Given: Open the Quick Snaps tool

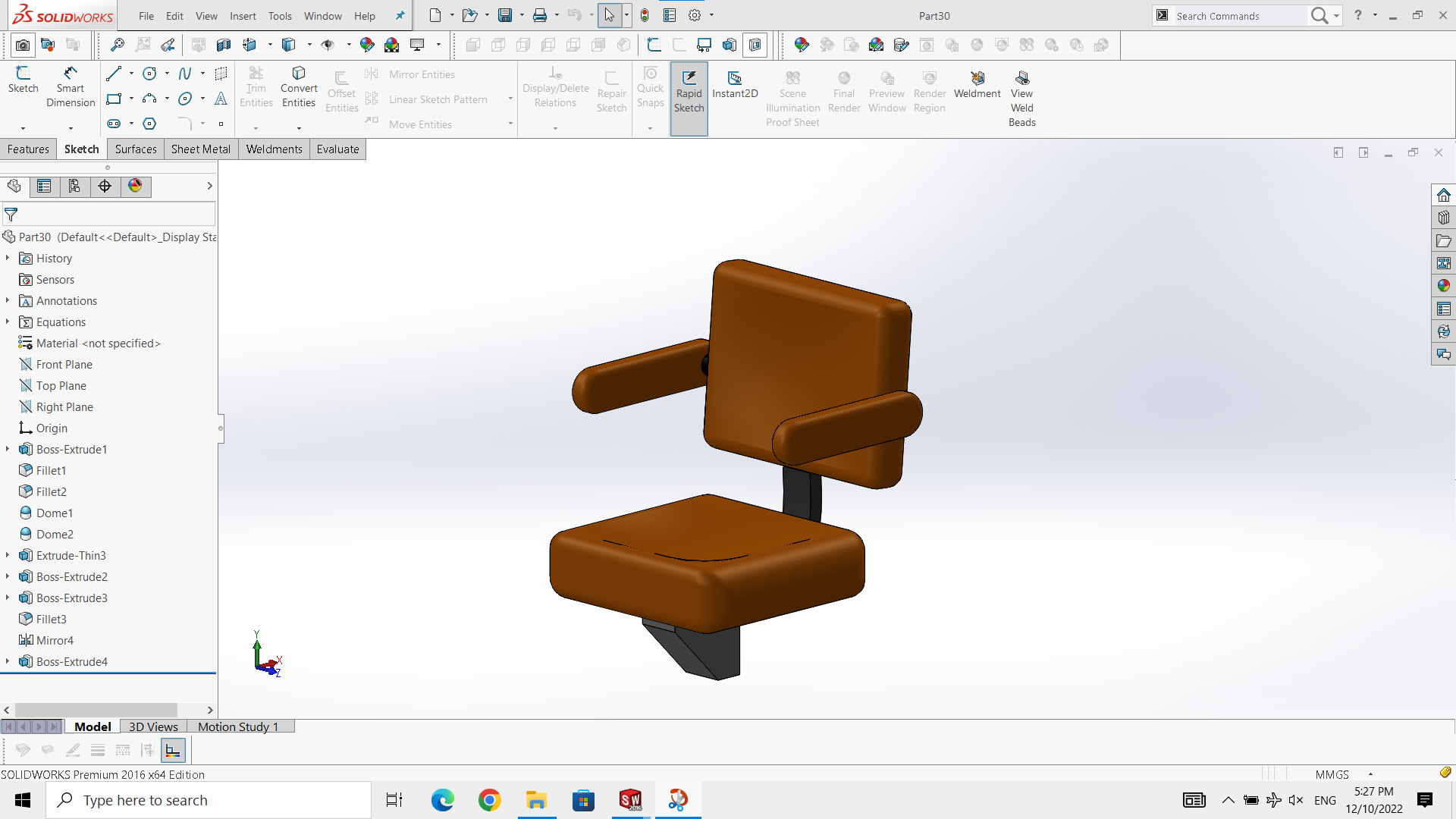Looking at the screenshot, I should pos(650,87).
